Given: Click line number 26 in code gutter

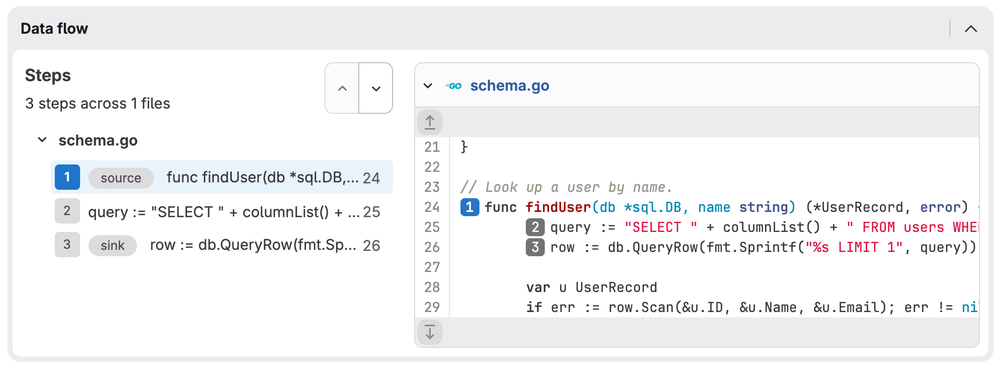Looking at the screenshot, I should click(x=432, y=247).
